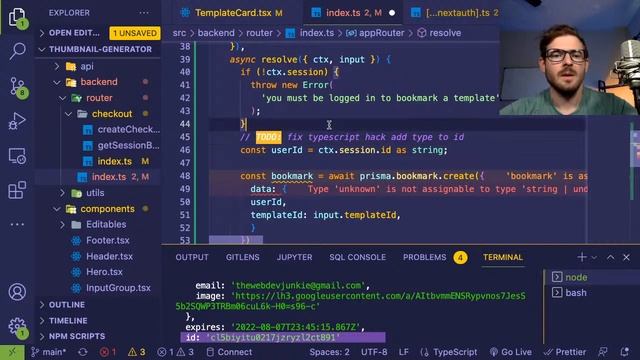The height and width of the screenshot is (360, 640).
Task: Expand the NPM SCRIPTS section
Action: point(77,336)
